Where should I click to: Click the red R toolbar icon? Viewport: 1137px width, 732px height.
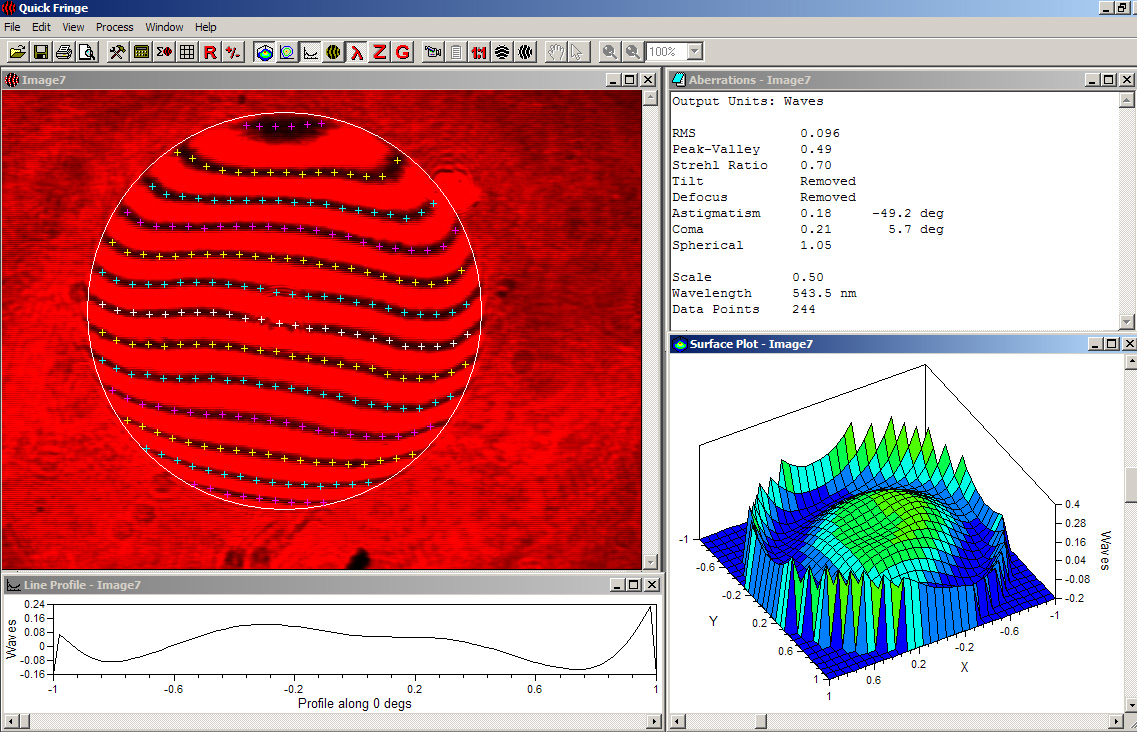tap(210, 52)
